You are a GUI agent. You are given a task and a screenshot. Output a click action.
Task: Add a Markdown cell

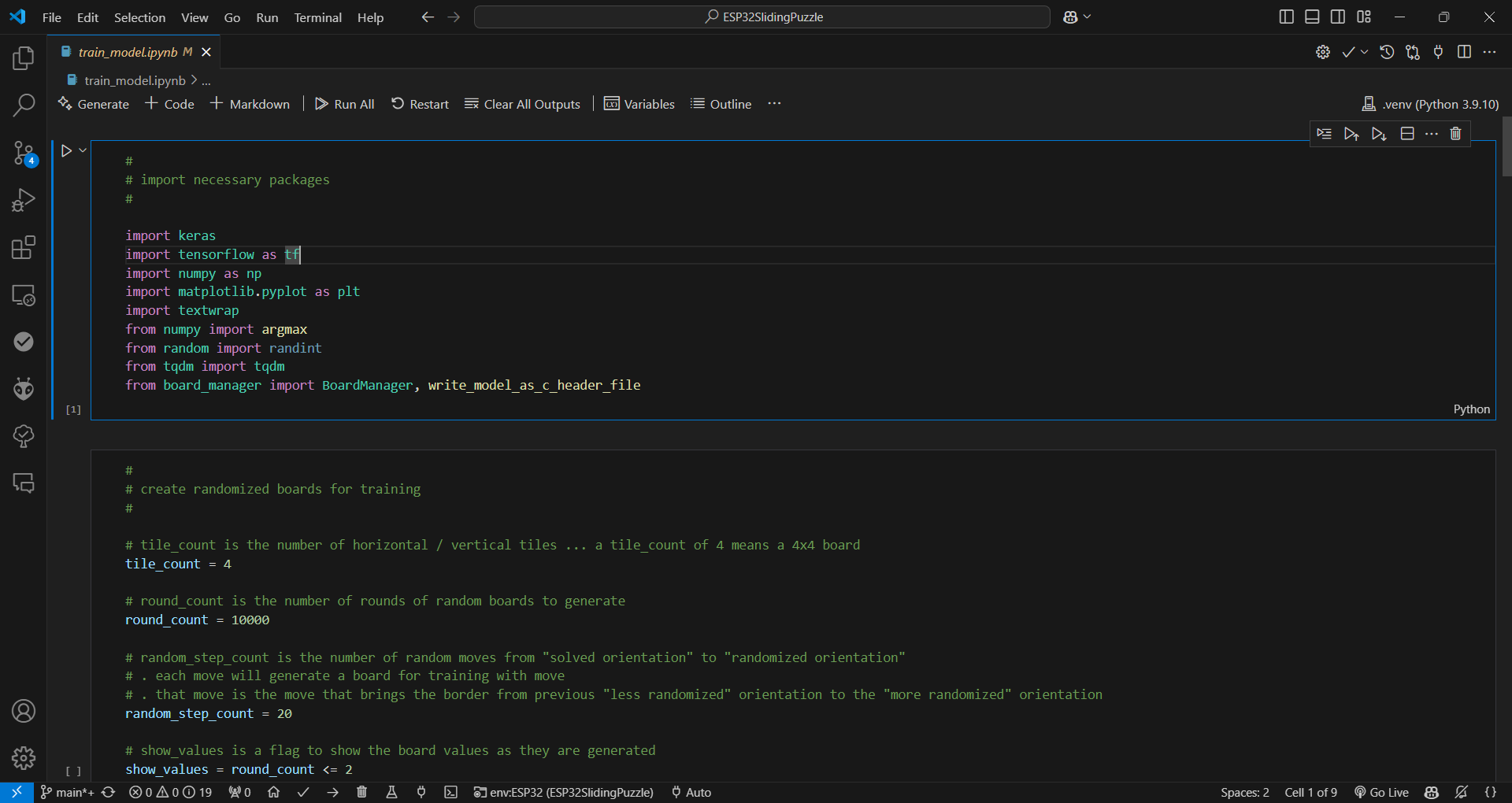(x=250, y=104)
